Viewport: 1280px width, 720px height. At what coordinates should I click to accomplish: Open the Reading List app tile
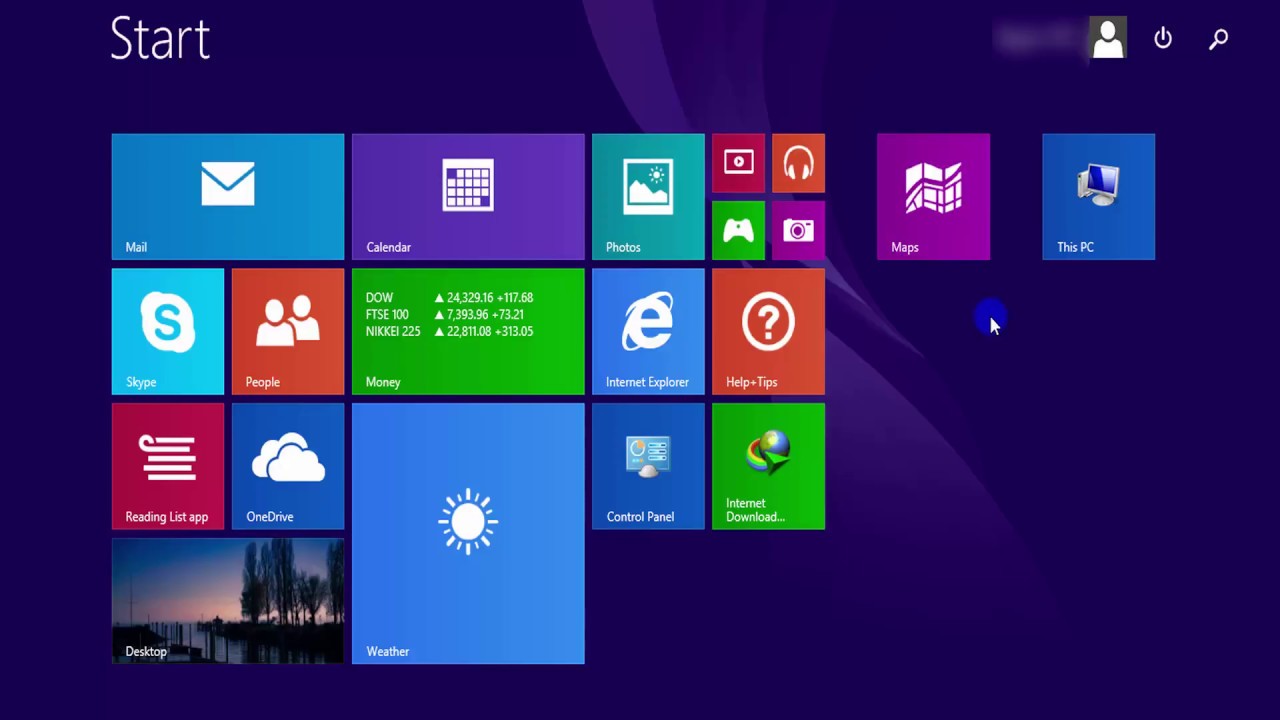click(x=168, y=466)
